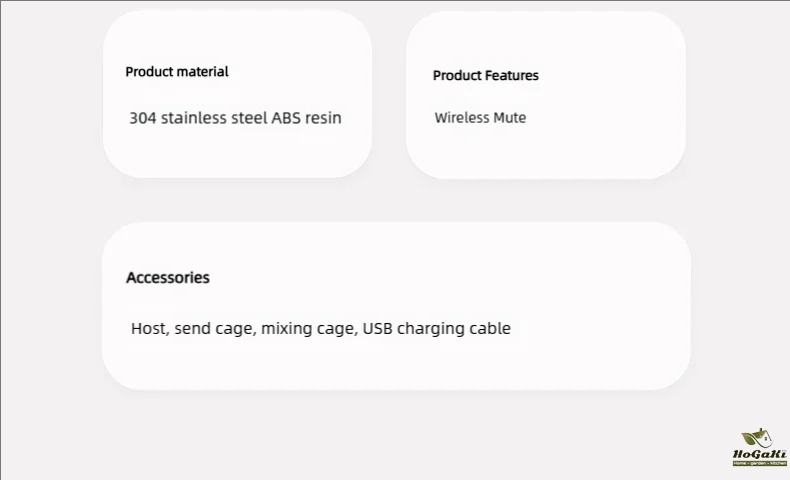Select the Accessories heading

[168, 278]
